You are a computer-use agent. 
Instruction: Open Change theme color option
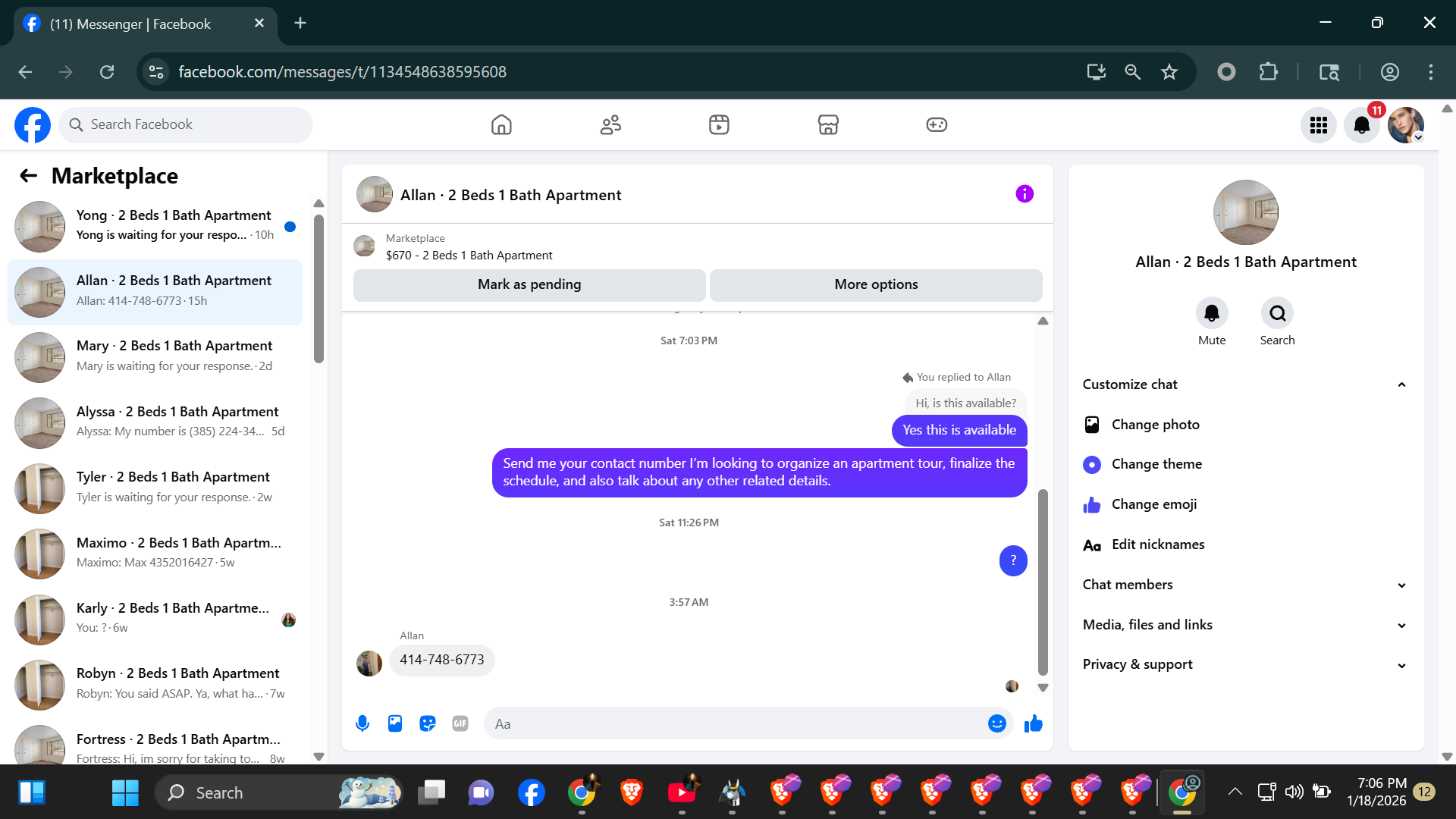(x=1156, y=464)
